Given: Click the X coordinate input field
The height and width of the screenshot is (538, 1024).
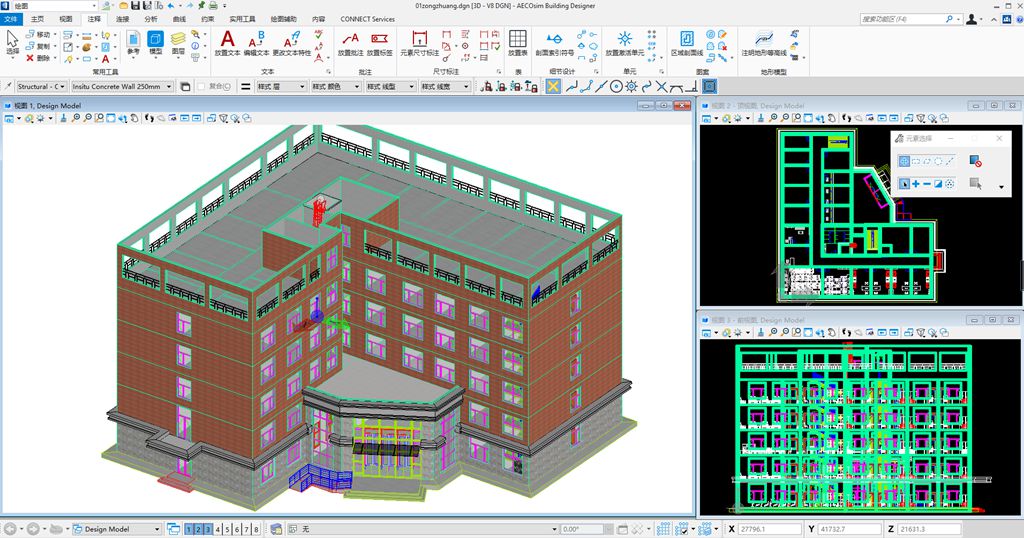Looking at the screenshot, I should (x=770, y=529).
